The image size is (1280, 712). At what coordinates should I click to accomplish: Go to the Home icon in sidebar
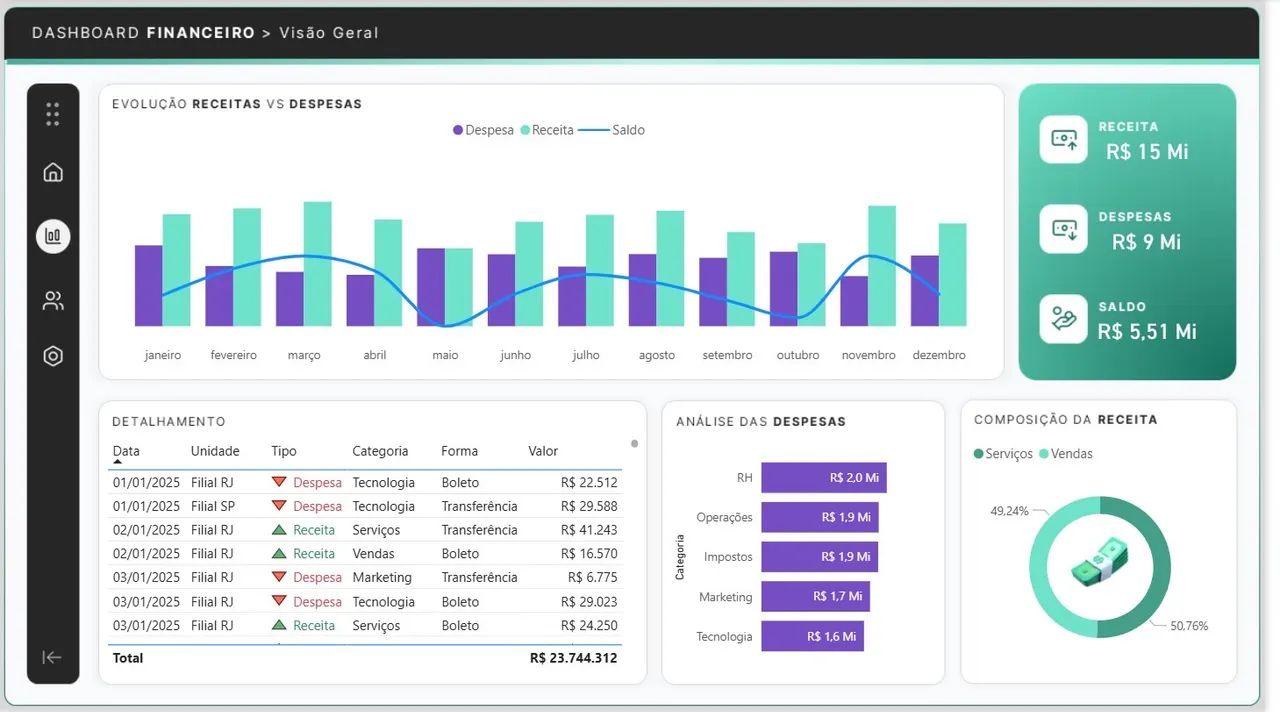(x=53, y=172)
